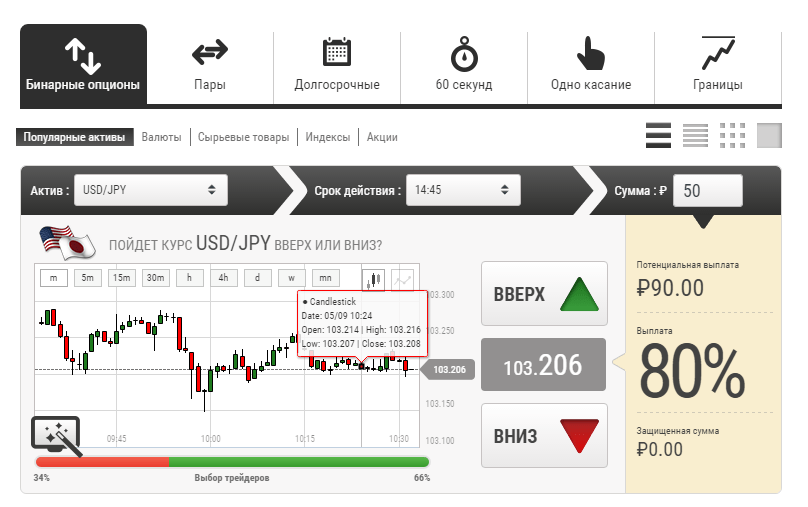Click the protected amount ₽0.00
The image size is (808, 507).
(660, 449)
